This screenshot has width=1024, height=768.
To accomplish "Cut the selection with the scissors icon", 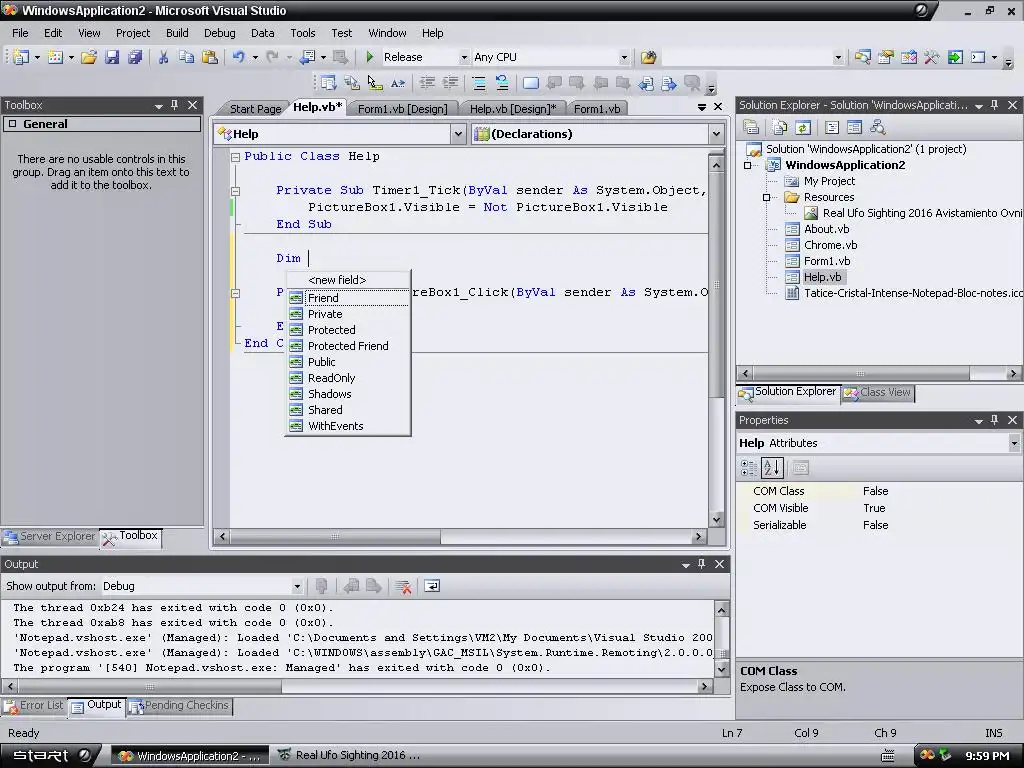I will click(x=163, y=57).
